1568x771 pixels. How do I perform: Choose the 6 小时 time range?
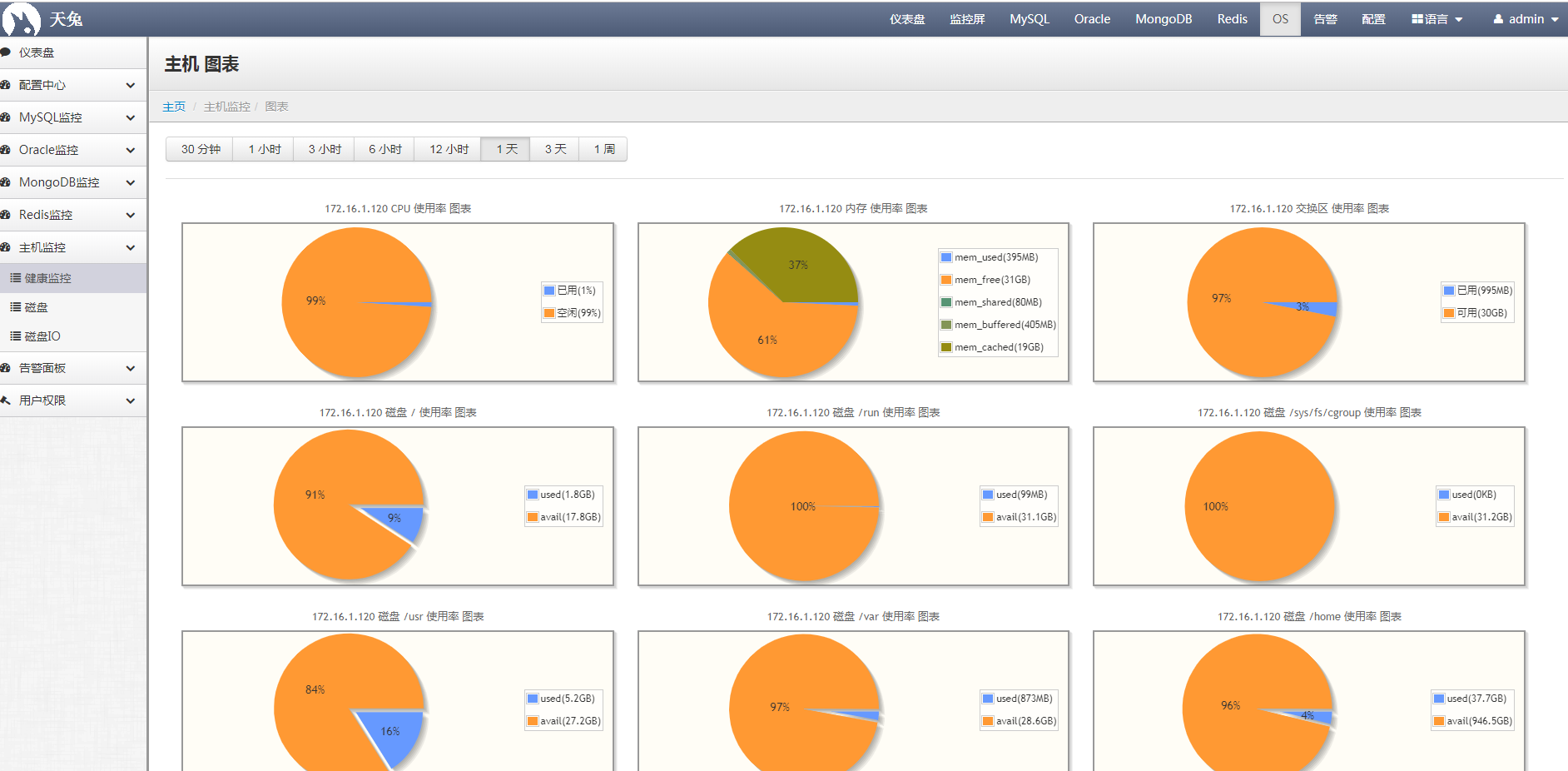pos(385,149)
